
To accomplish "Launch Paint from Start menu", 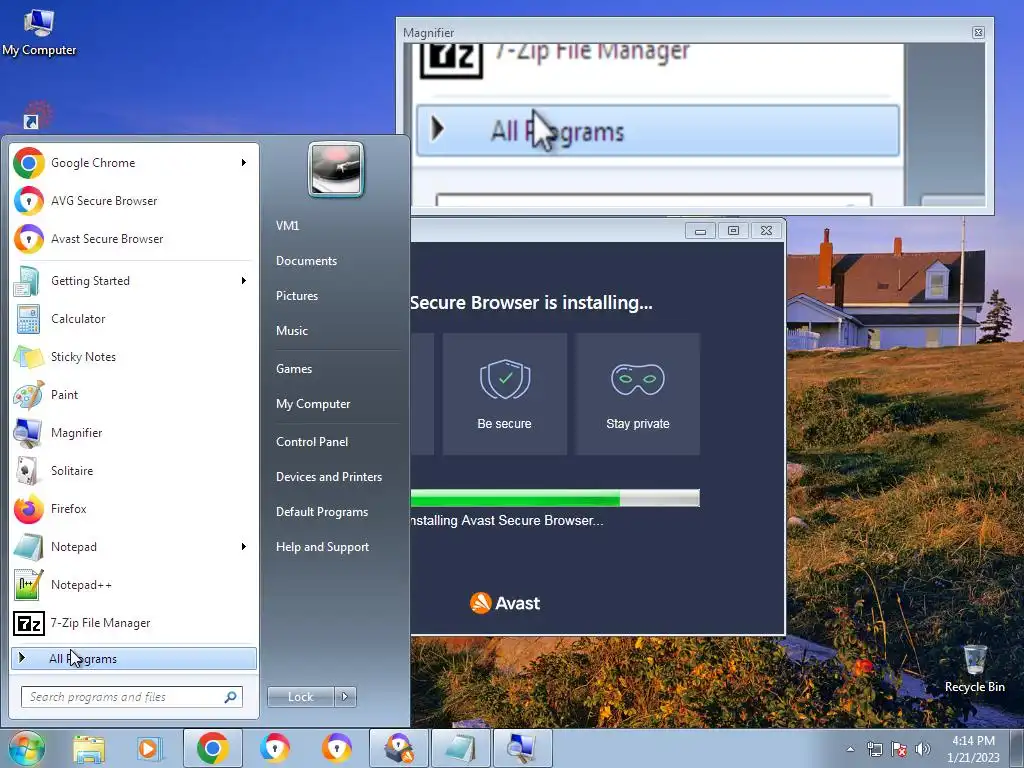I will click(134, 394).
